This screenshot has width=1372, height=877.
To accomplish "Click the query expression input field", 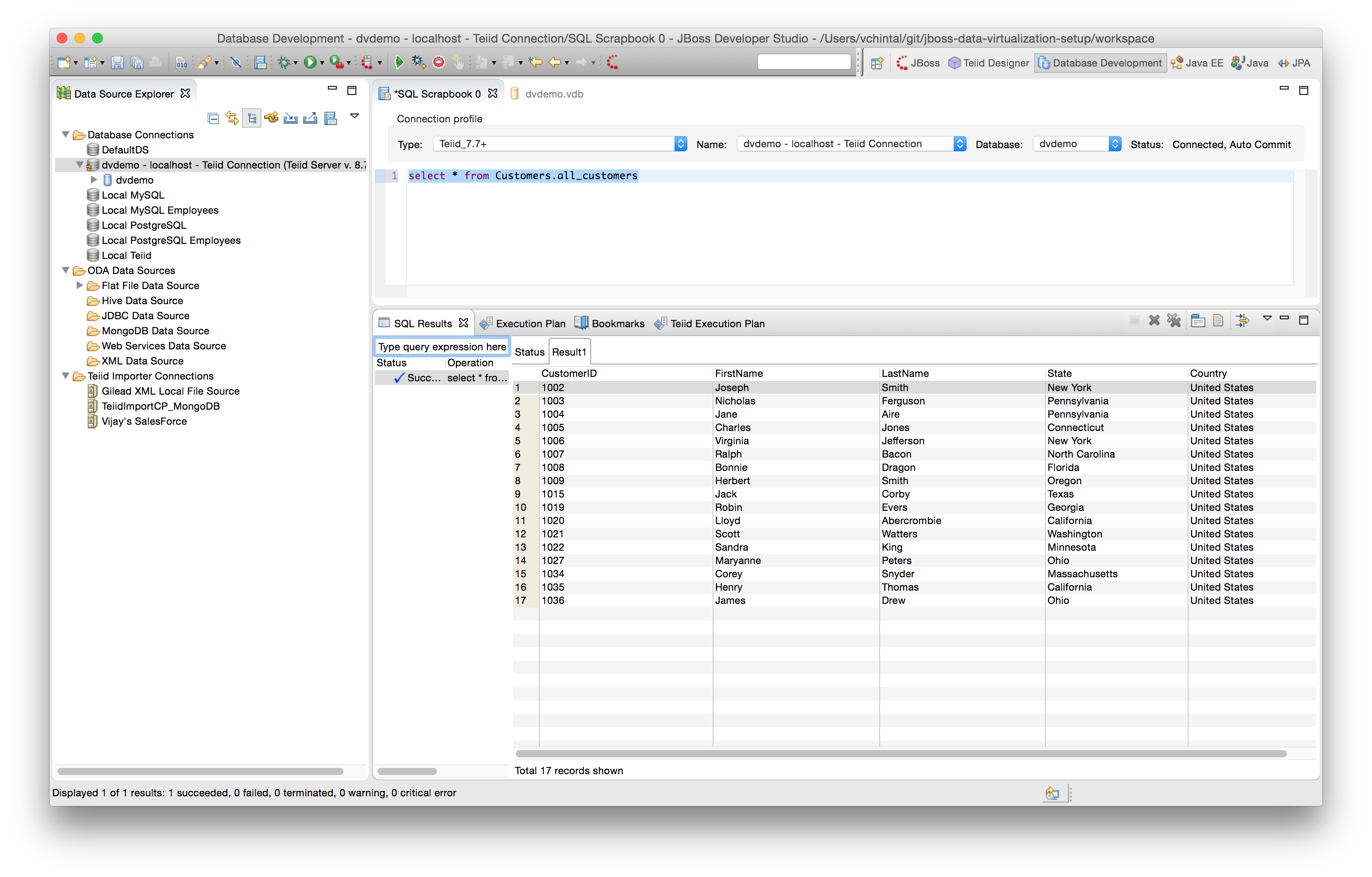I will 442,346.
